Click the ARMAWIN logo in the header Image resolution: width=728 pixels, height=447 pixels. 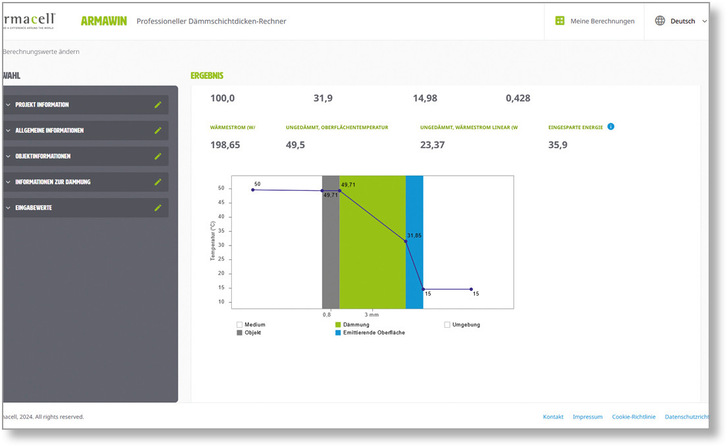pyautogui.click(x=102, y=19)
